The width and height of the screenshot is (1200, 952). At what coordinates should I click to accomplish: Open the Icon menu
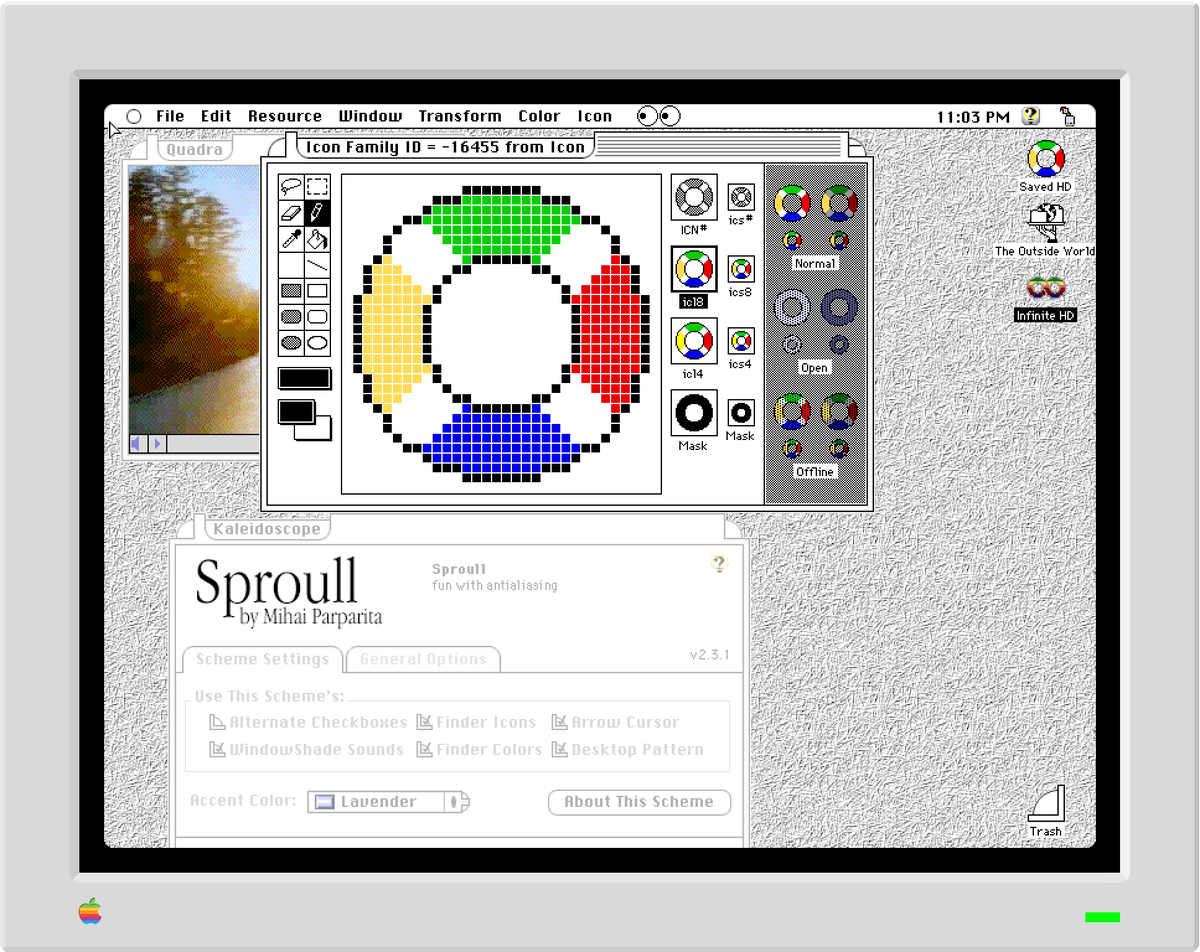(x=594, y=116)
